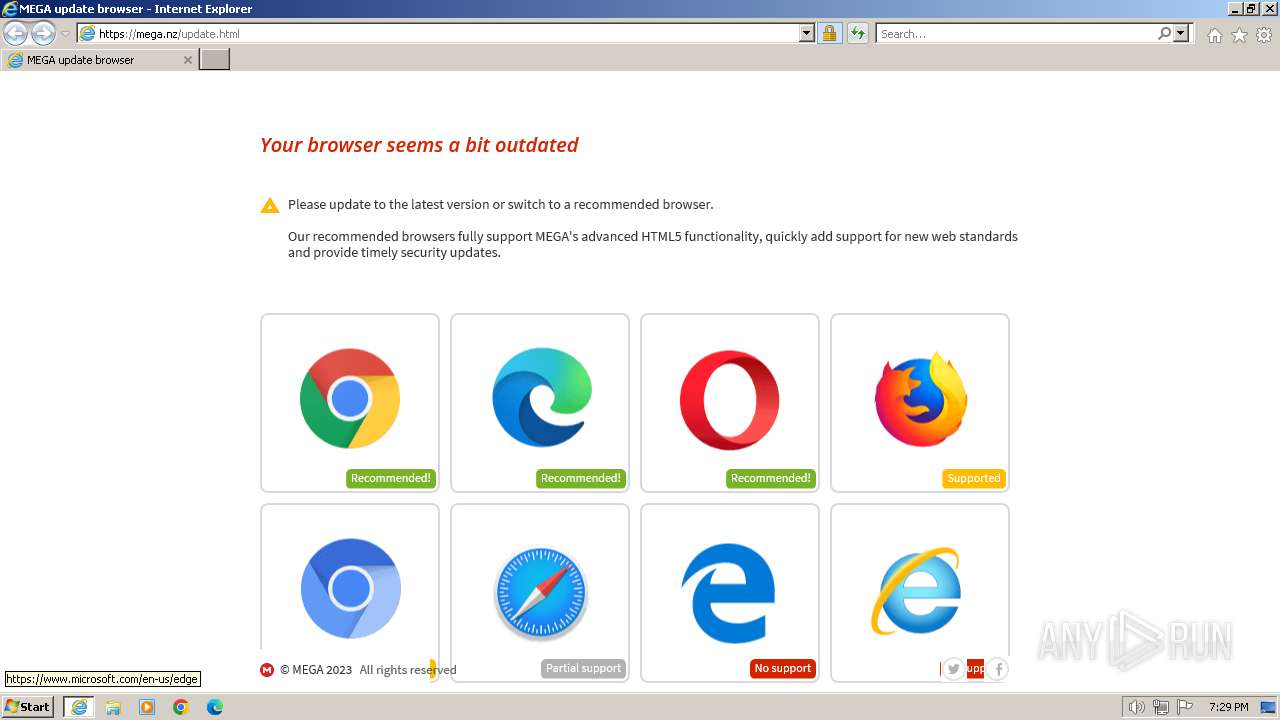This screenshot has height=720, width=1280.
Task: Click the Recommended! badge under Chrome
Action: pyautogui.click(x=391, y=478)
